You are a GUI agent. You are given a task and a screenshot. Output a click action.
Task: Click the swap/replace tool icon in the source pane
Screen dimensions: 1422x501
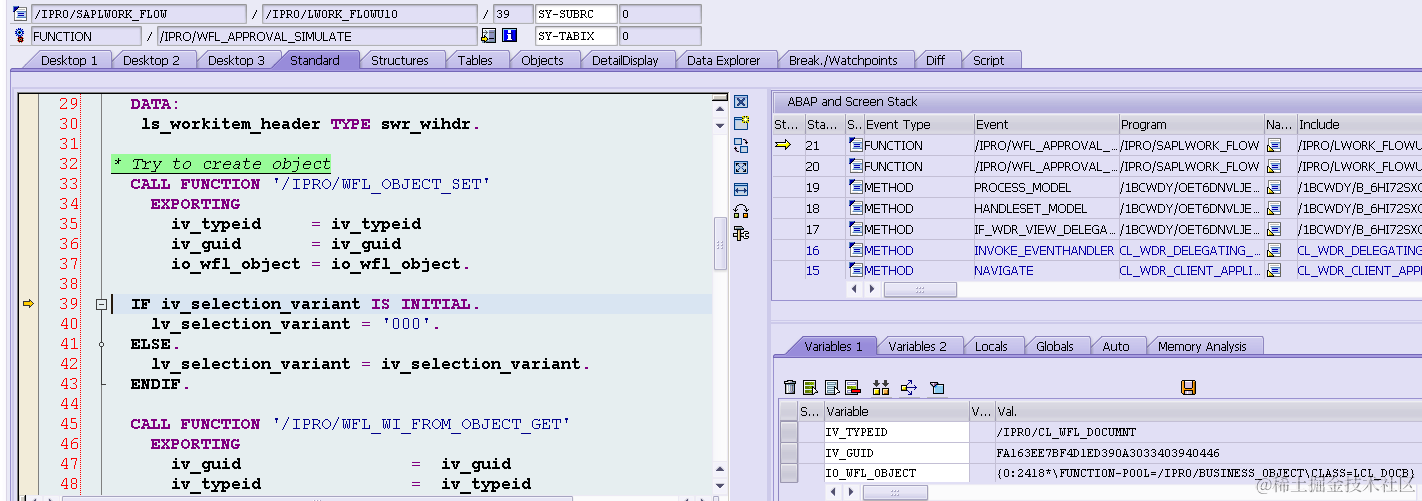(741, 145)
